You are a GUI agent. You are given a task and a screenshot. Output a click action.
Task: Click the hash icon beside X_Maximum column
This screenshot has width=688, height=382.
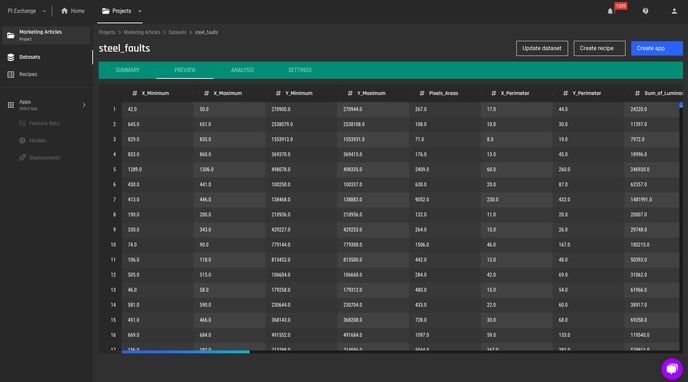coord(206,93)
